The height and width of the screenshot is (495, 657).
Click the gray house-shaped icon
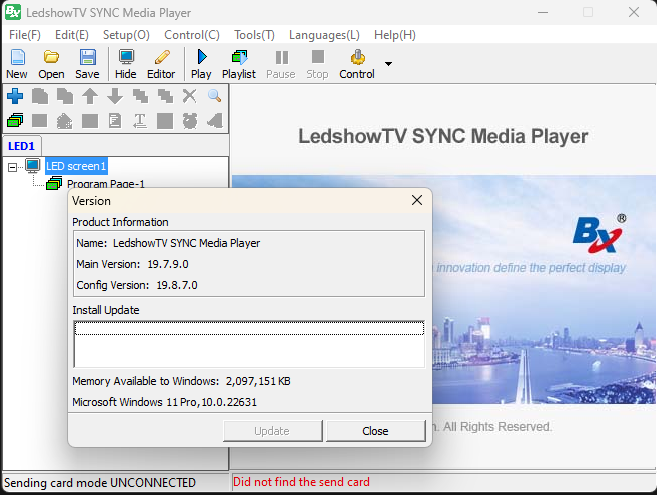pos(64,121)
